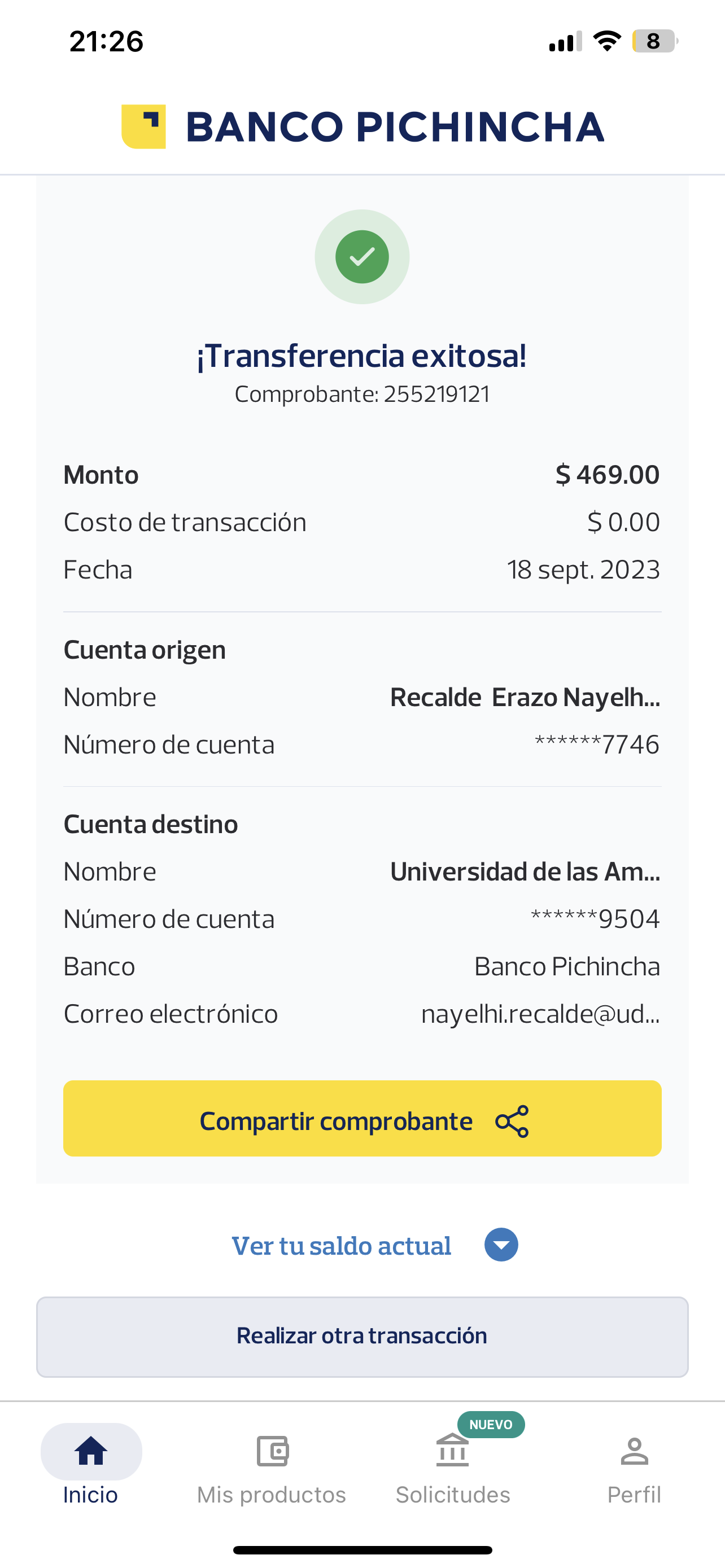The image size is (725, 1568).
Task: Open Mis productos wallet icon
Action: pos(272,1451)
